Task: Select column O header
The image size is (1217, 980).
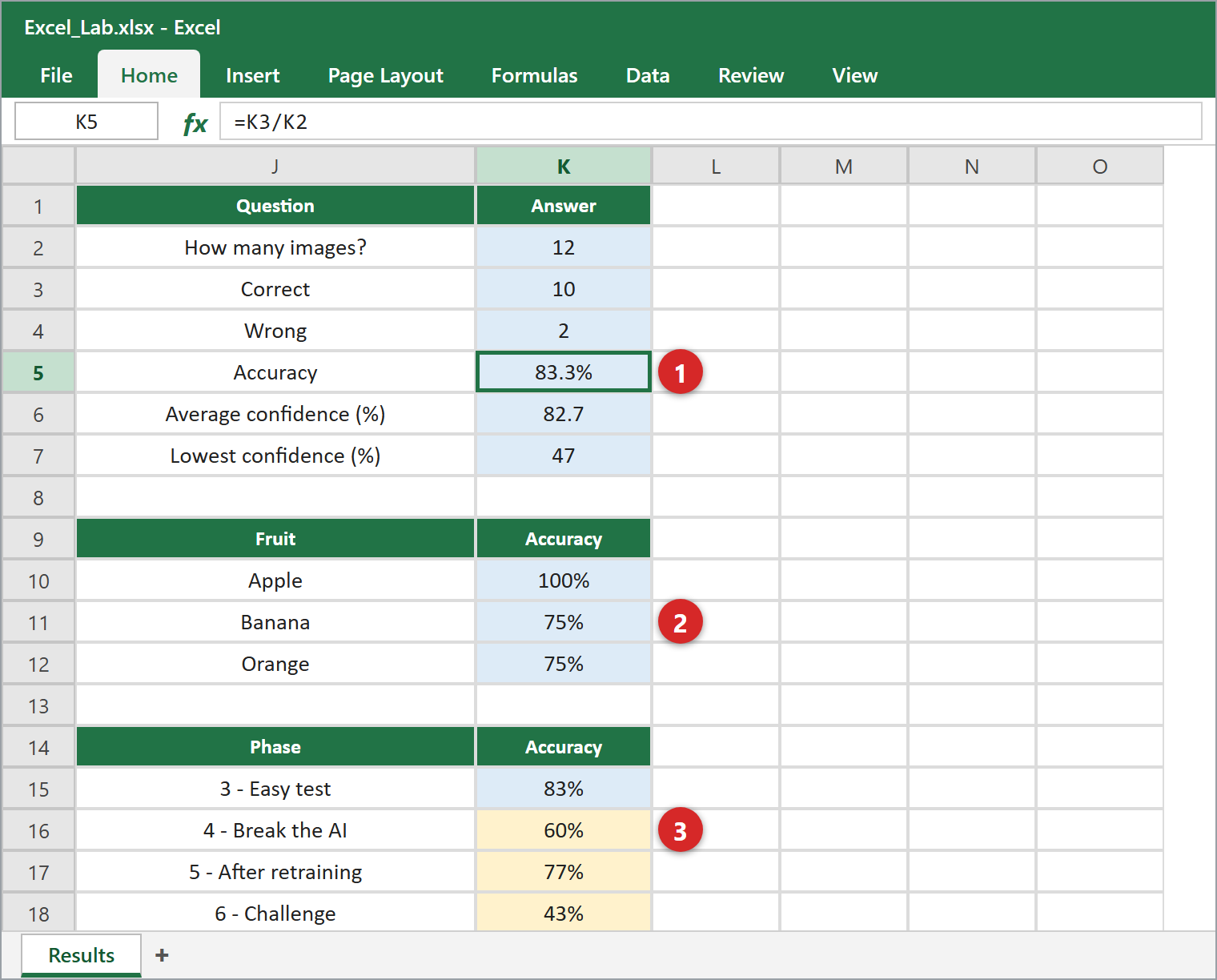Action: click(x=1100, y=166)
